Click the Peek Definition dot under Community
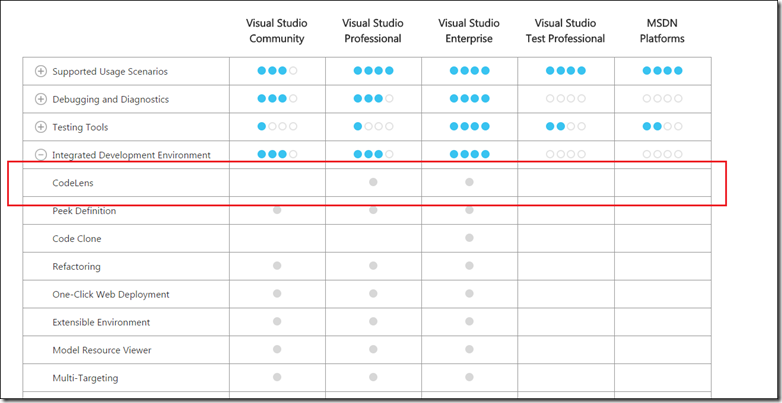 click(277, 210)
